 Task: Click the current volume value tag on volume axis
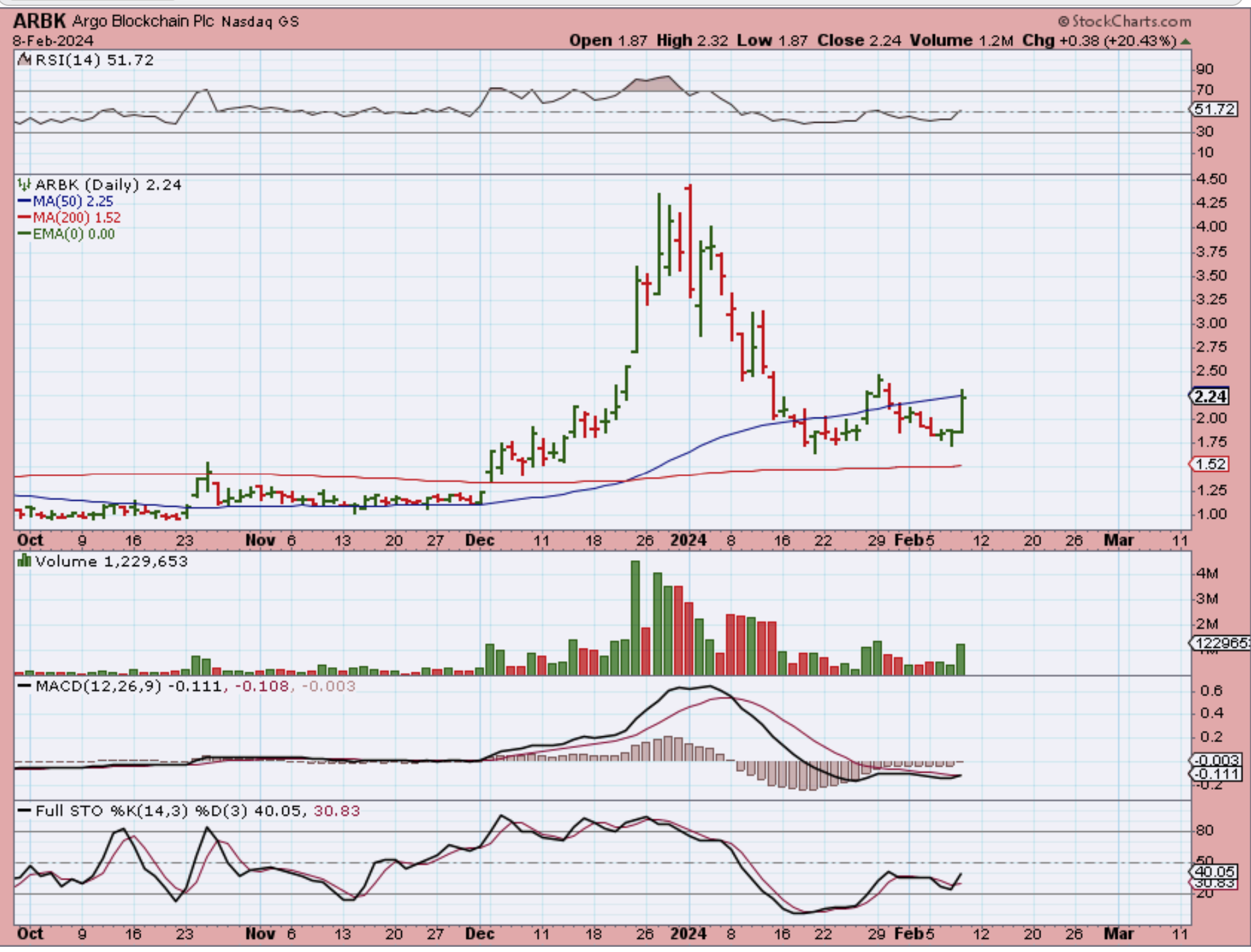tap(1220, 643)
